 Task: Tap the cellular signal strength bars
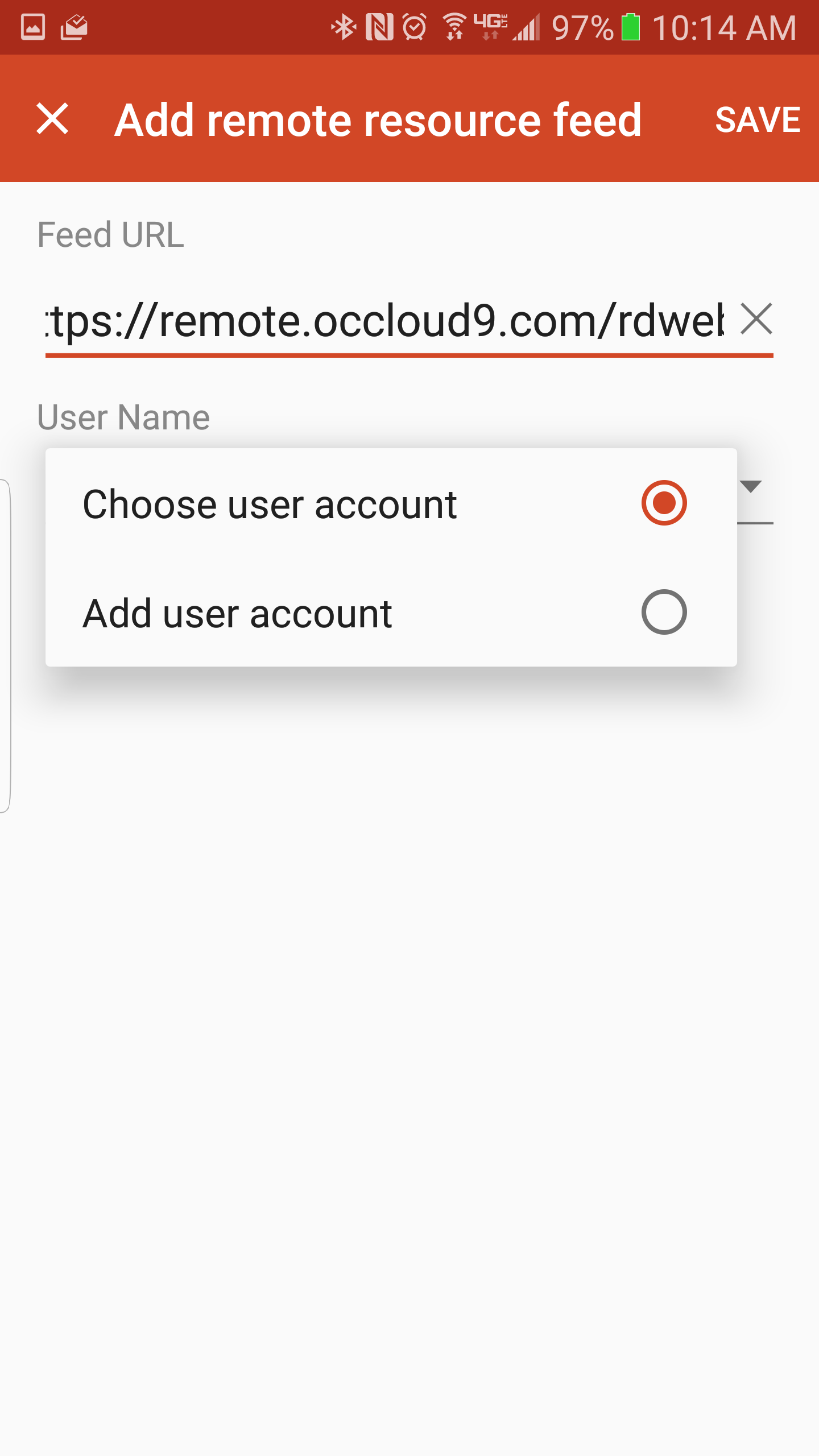[526, 27]
